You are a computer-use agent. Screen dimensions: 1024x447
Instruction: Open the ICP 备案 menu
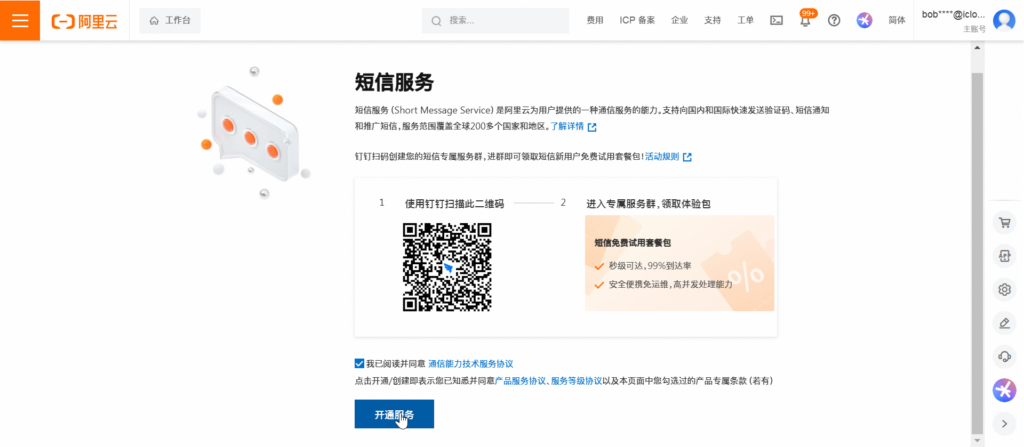[637, 20]
